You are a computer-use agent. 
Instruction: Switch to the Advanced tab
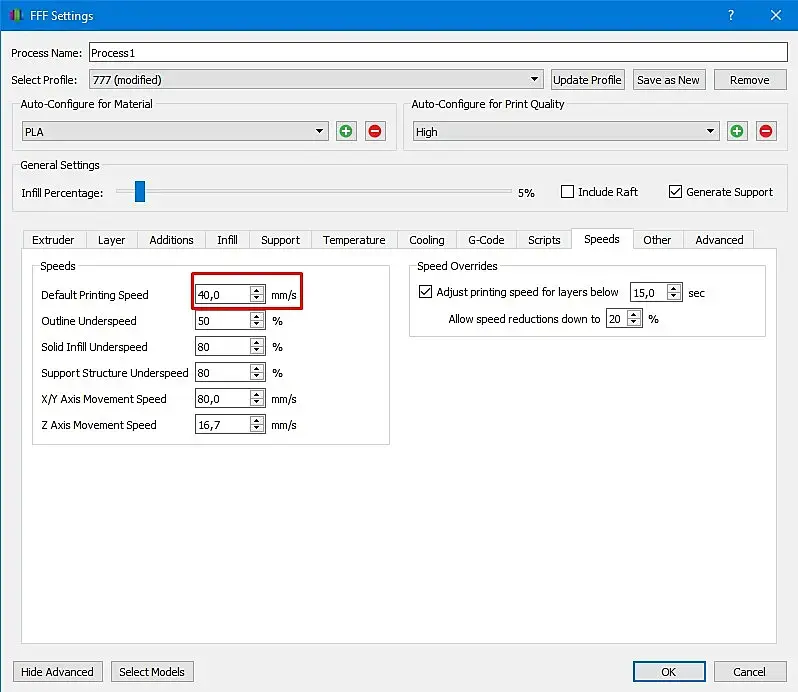719,240
